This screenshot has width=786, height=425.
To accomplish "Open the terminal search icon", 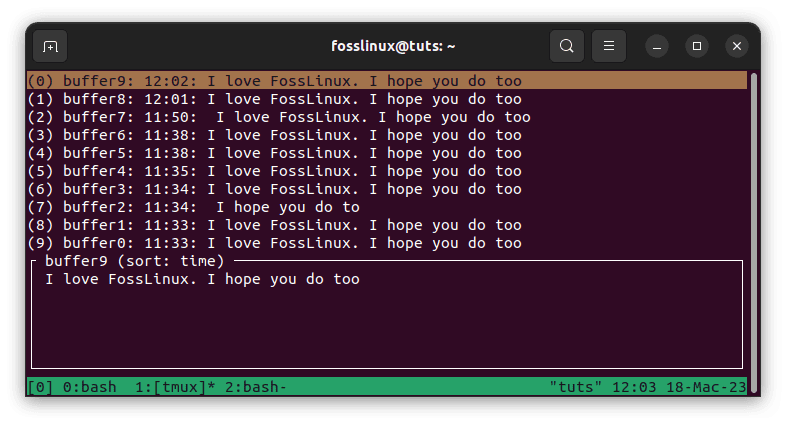I will point(566,46).
